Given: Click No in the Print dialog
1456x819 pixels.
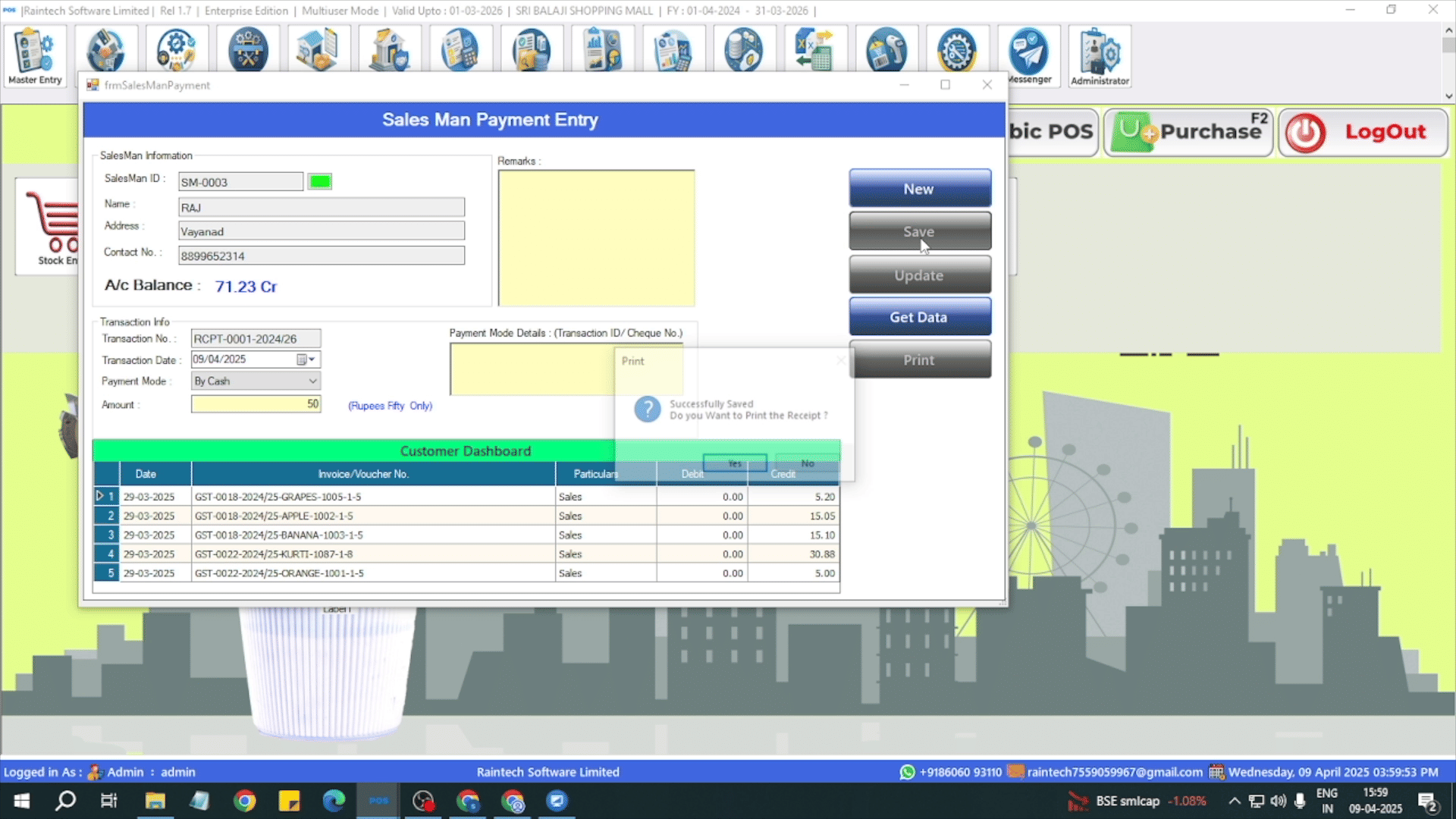Looking at the screenshot, I should click(807, 463).
